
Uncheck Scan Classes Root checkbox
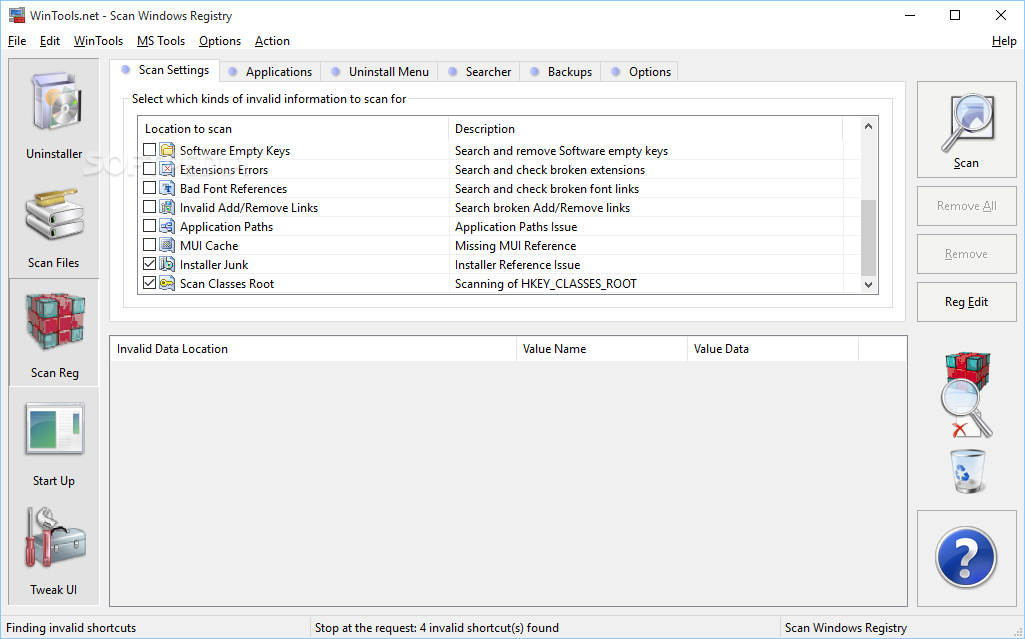click(x=149, y=282)
